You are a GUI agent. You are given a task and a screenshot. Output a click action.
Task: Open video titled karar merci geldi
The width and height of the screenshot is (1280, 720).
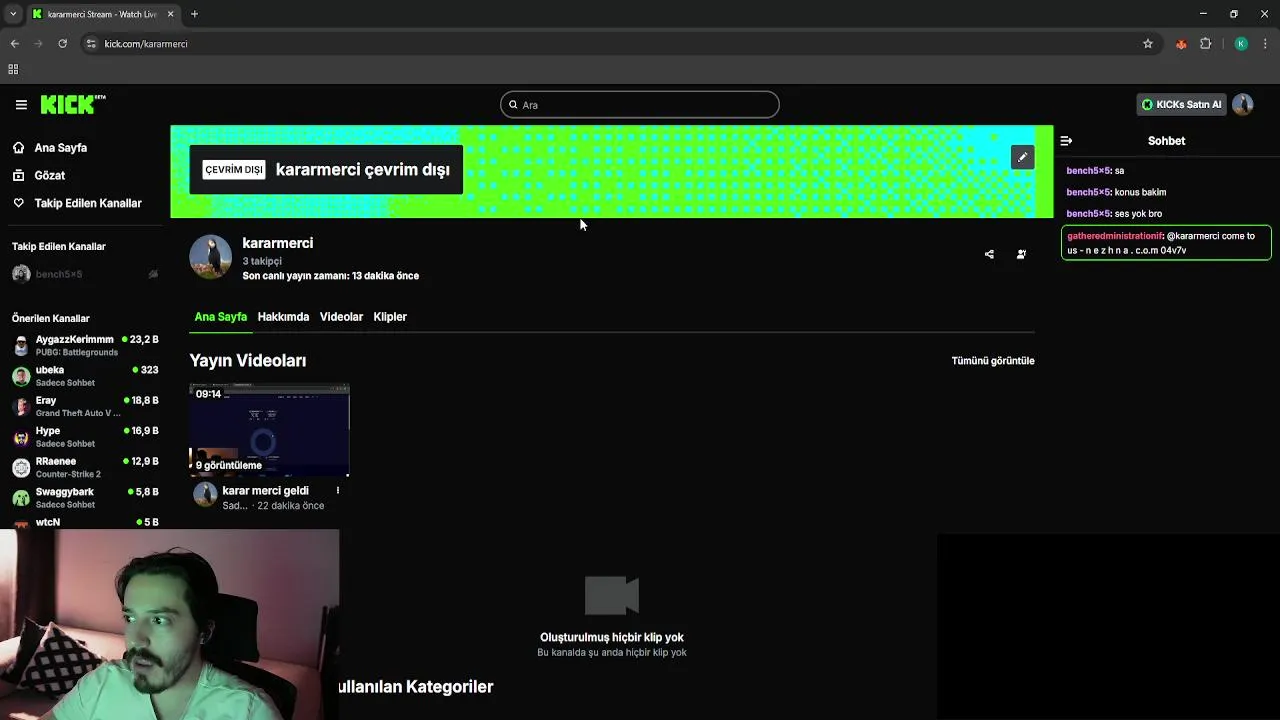(265, 491)
